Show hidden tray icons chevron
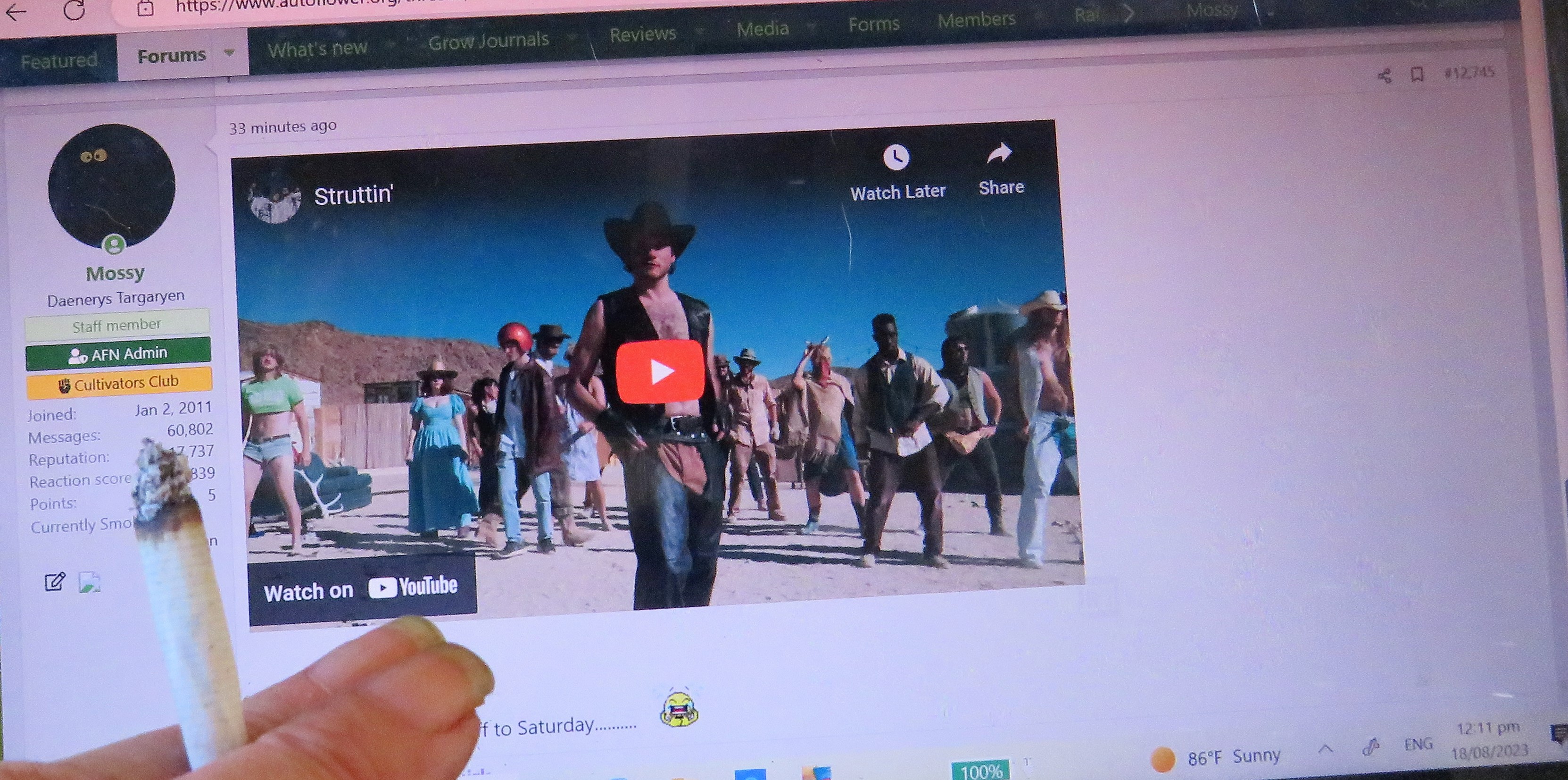Image resolution: width=1568 pixels, height=780 pixels. [x=1326, y=749]
